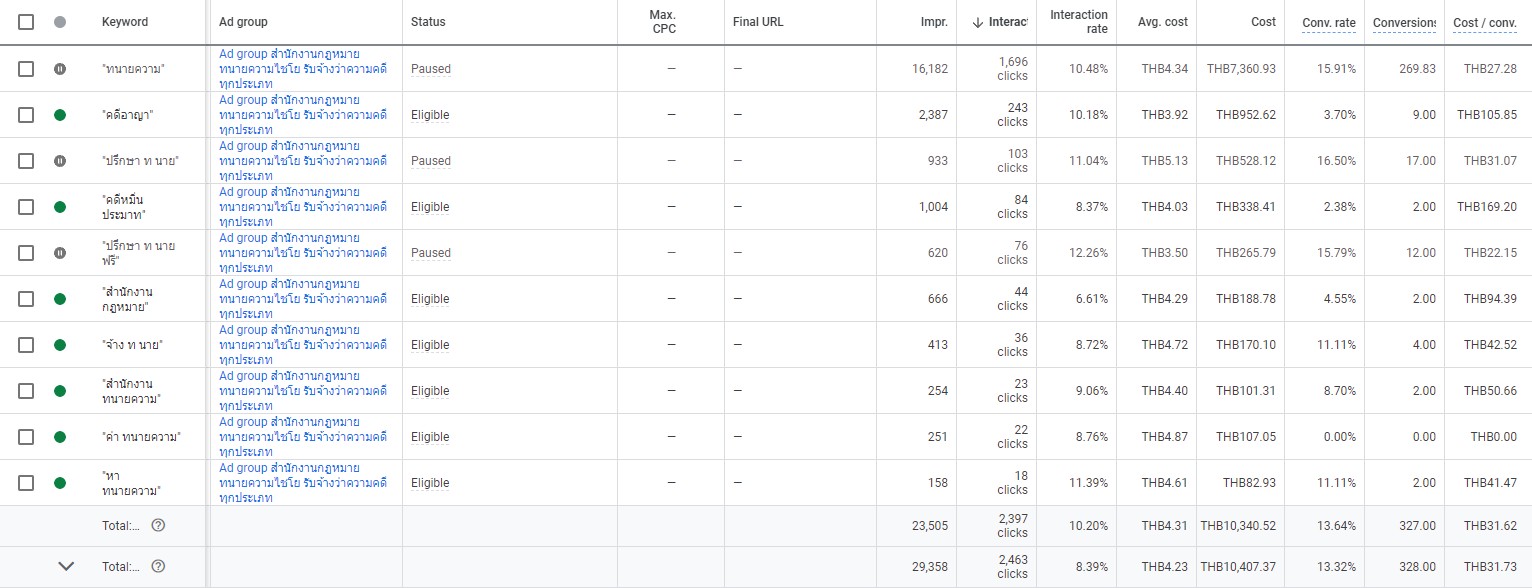Click green status dot for "ค่า ทนายความ" keyword
The image size is (1532, 588).
(x=60, y=437)
